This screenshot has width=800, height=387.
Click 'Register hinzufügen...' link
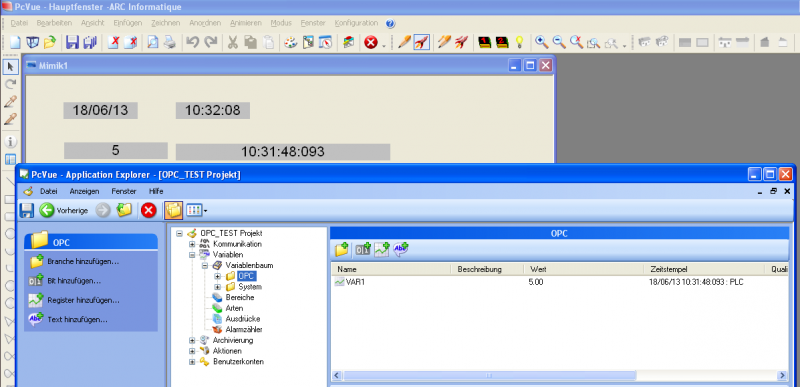(x=84, y=300)
